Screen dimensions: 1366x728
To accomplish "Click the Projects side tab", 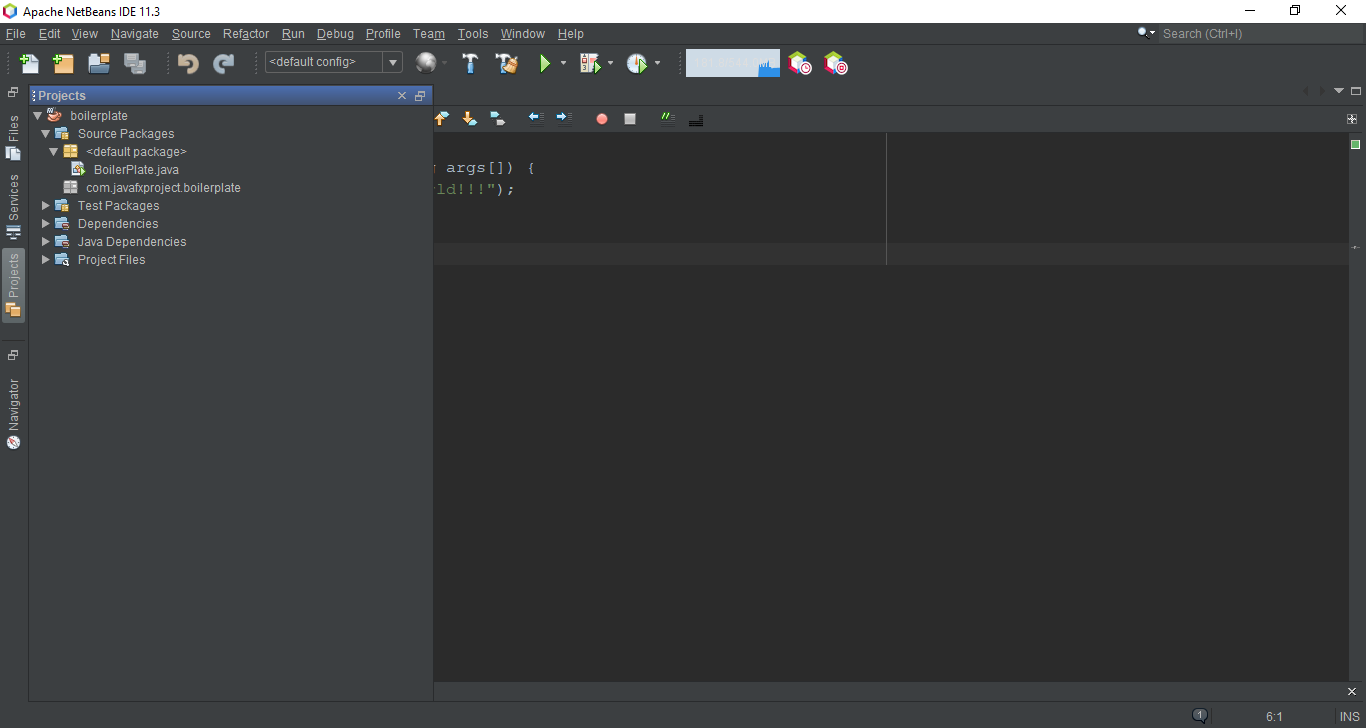I will 13,285.
